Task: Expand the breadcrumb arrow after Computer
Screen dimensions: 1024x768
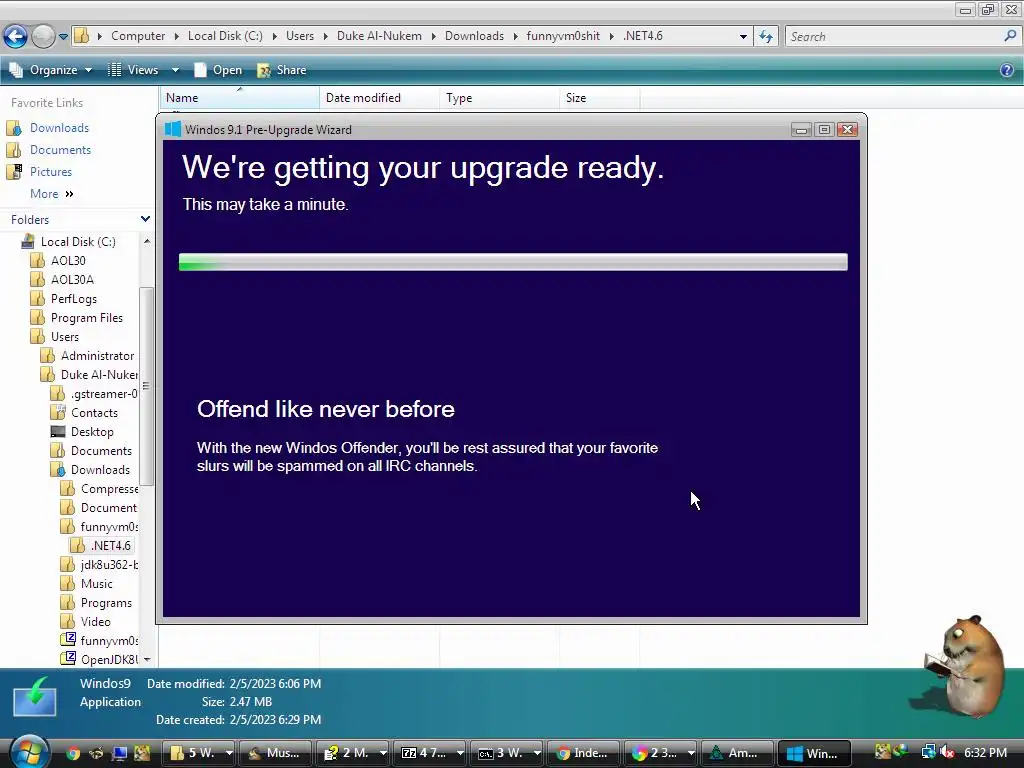Action: pyautogui.click(x=176, y=36)
